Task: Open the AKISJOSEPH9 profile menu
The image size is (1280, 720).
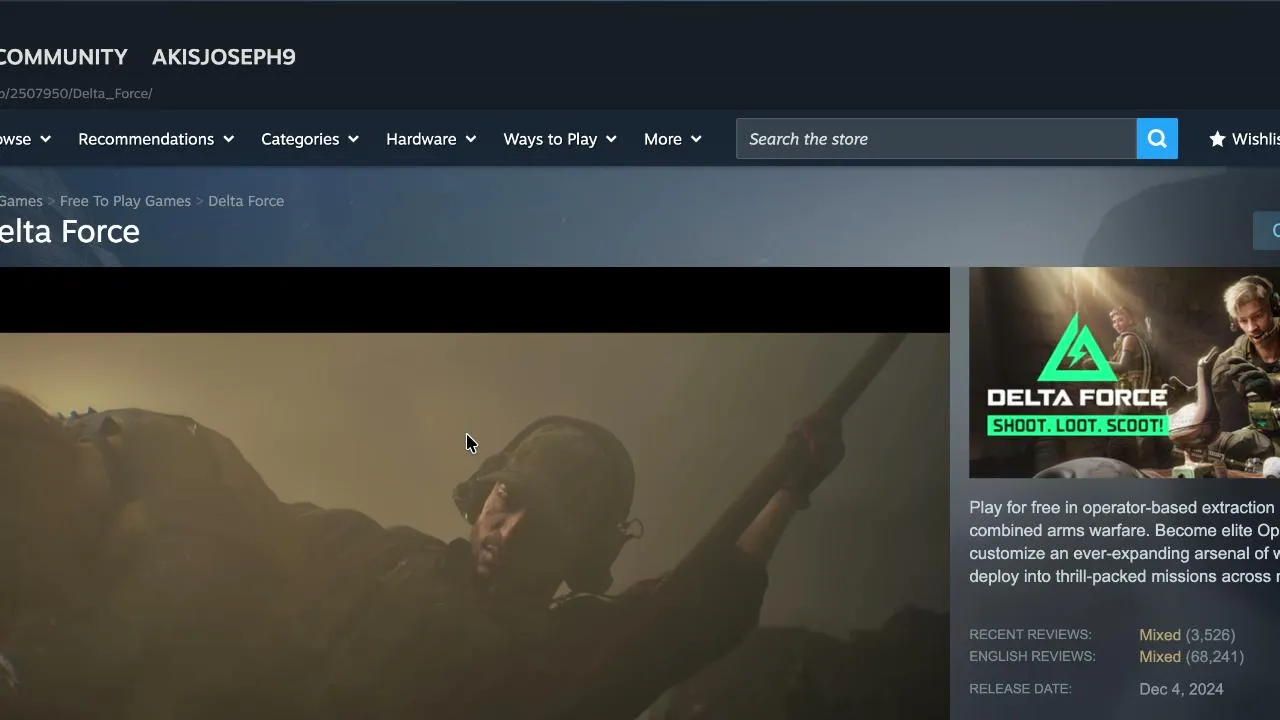Action: [224, 57]
